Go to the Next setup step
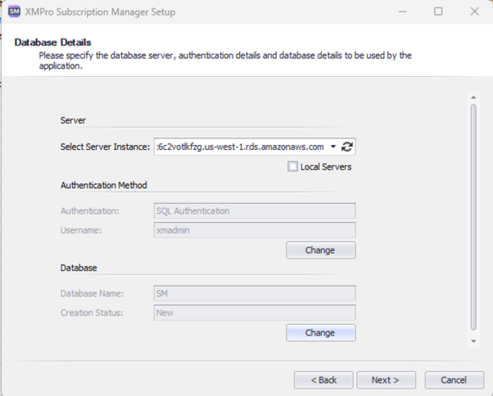 pyautogui.click(x=386, y=380)
